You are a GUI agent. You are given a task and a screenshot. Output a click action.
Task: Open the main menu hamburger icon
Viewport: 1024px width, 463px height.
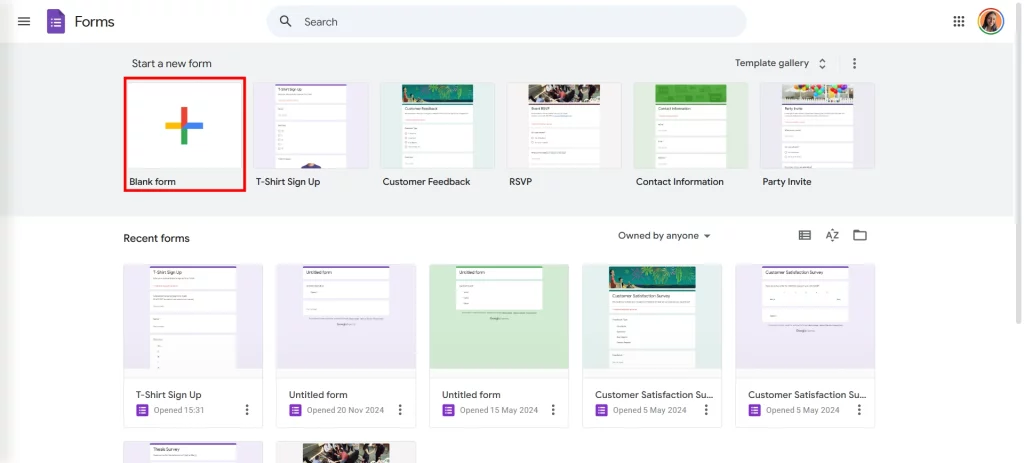coord(24,21)
